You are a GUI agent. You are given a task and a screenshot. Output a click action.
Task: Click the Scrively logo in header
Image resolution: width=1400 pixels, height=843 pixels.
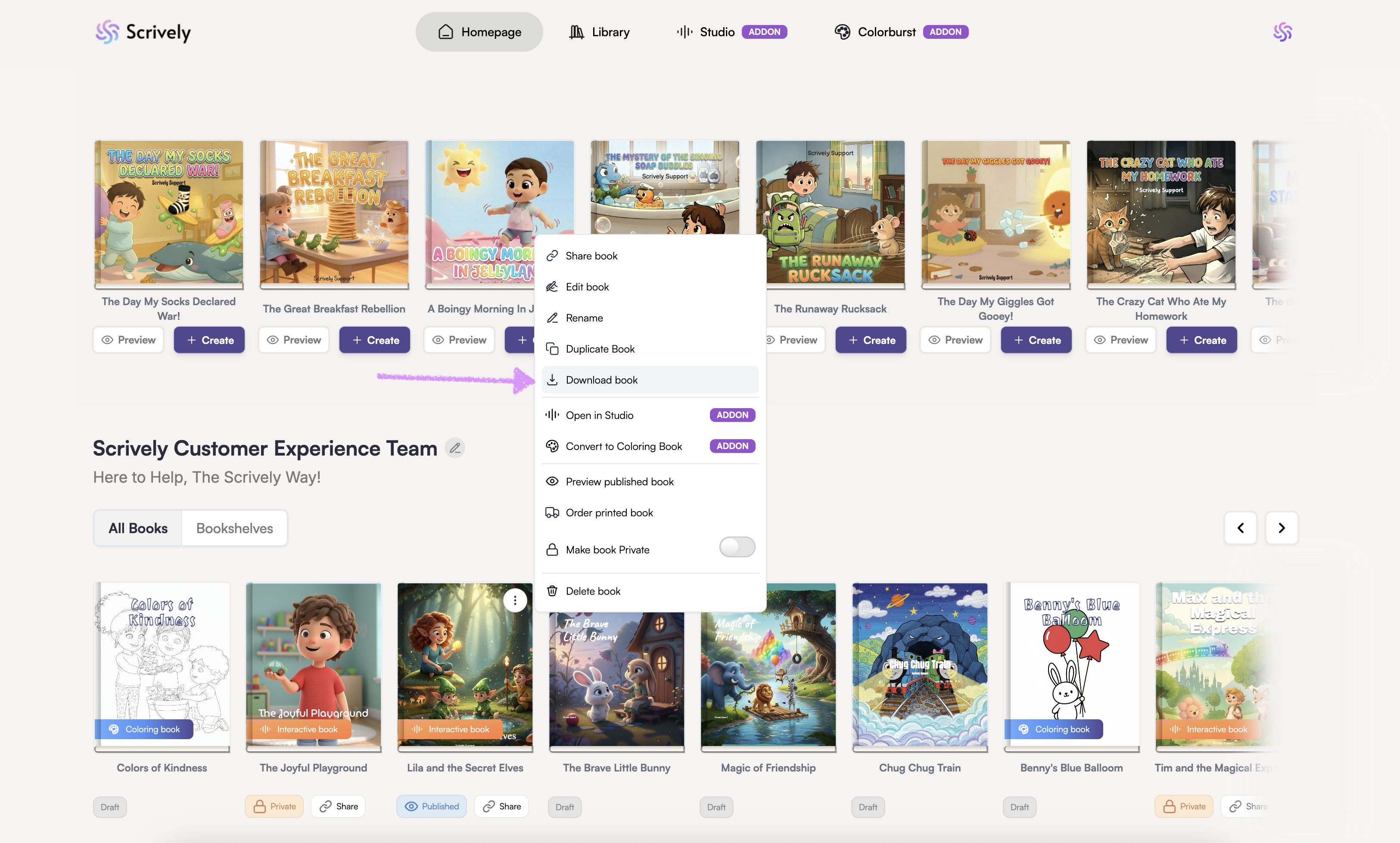click(x=143, y=32)
